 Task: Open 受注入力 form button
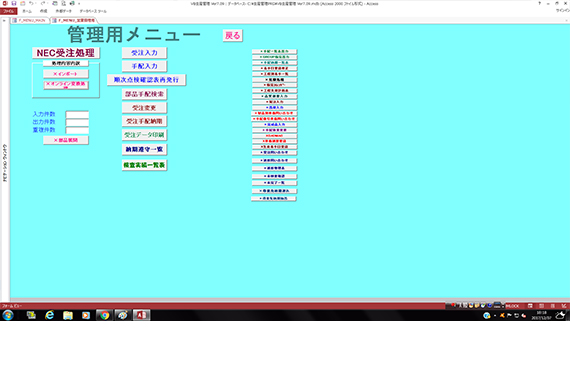tap(144, 53)
